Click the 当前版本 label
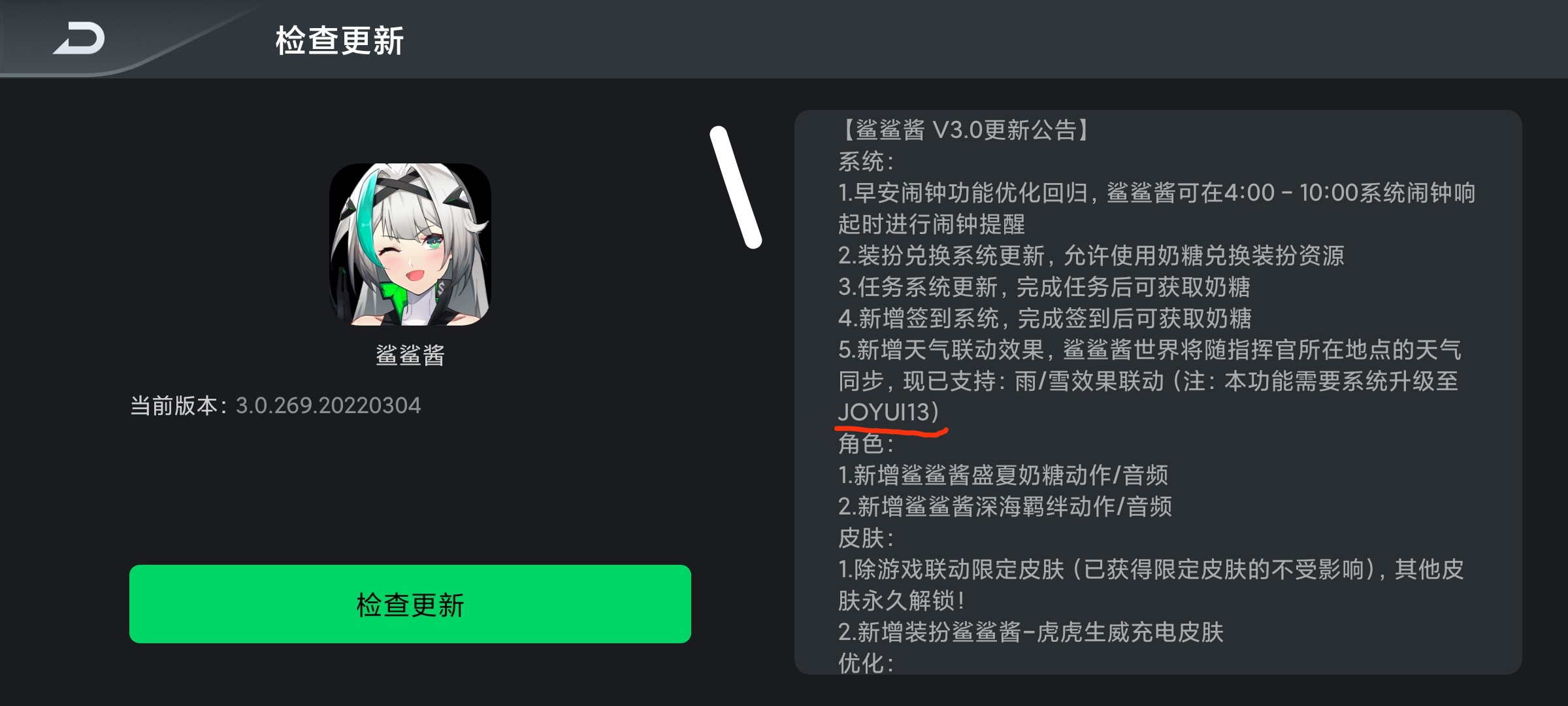1568x706 pixels. pos(174,405)
